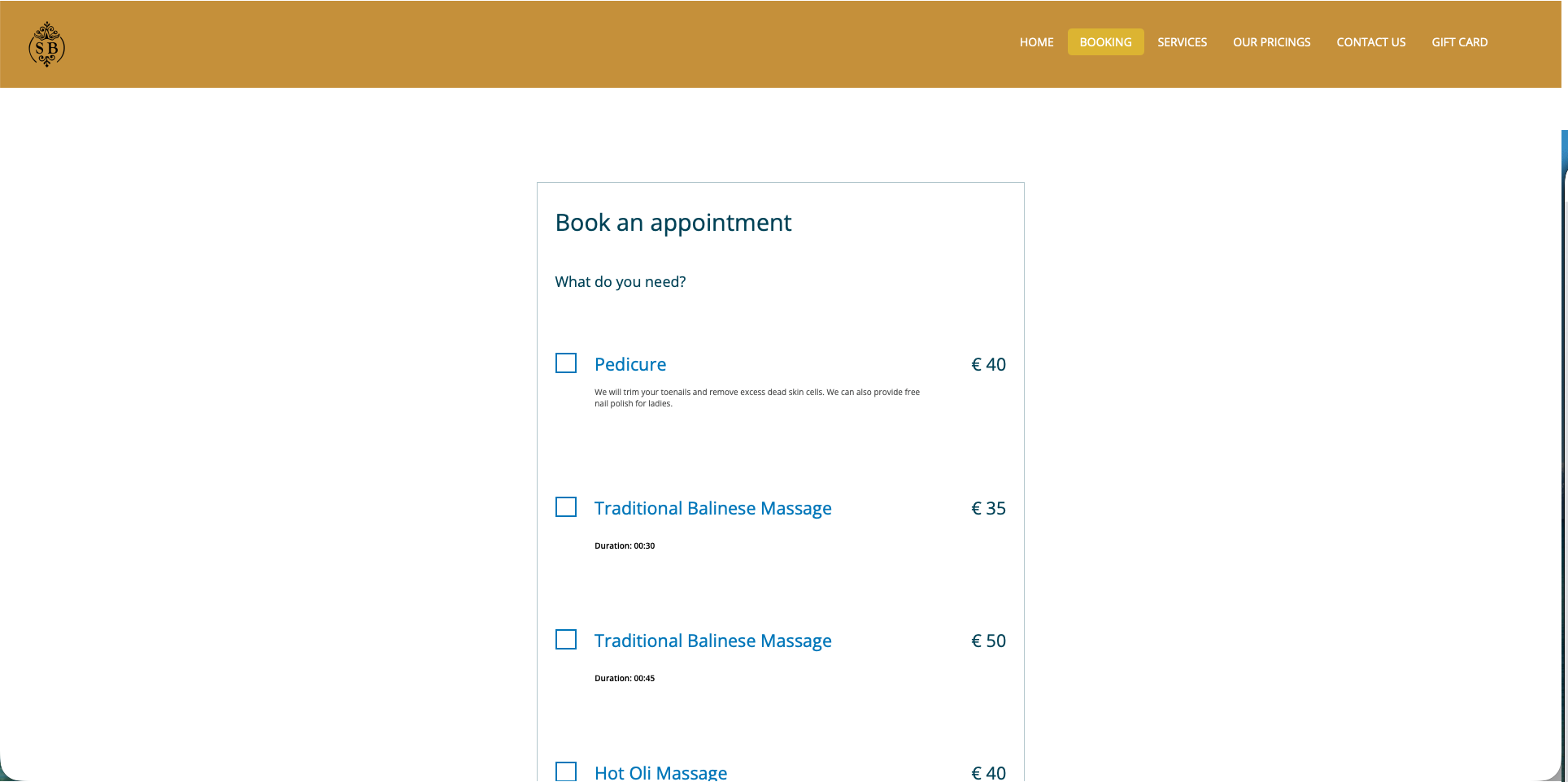Click the € 35 price label
This screenshot has height=782, width=1568.
coord(988,508)
